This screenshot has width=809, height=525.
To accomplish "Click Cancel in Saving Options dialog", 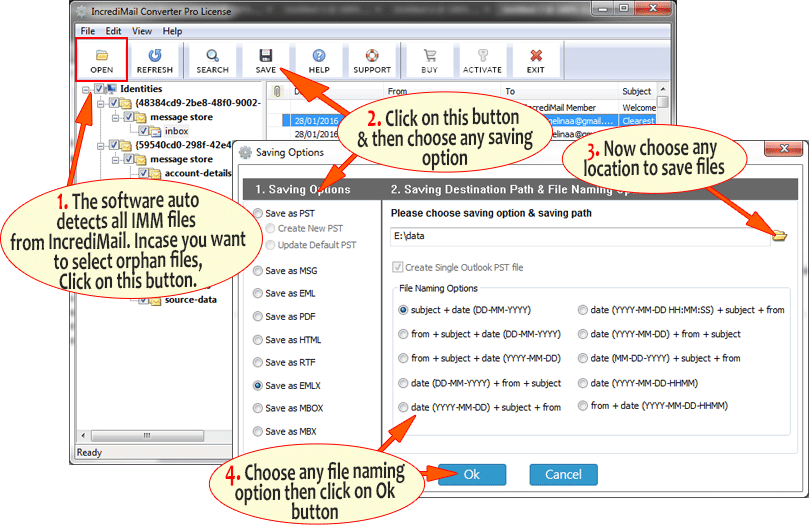I will click(563, 474).
